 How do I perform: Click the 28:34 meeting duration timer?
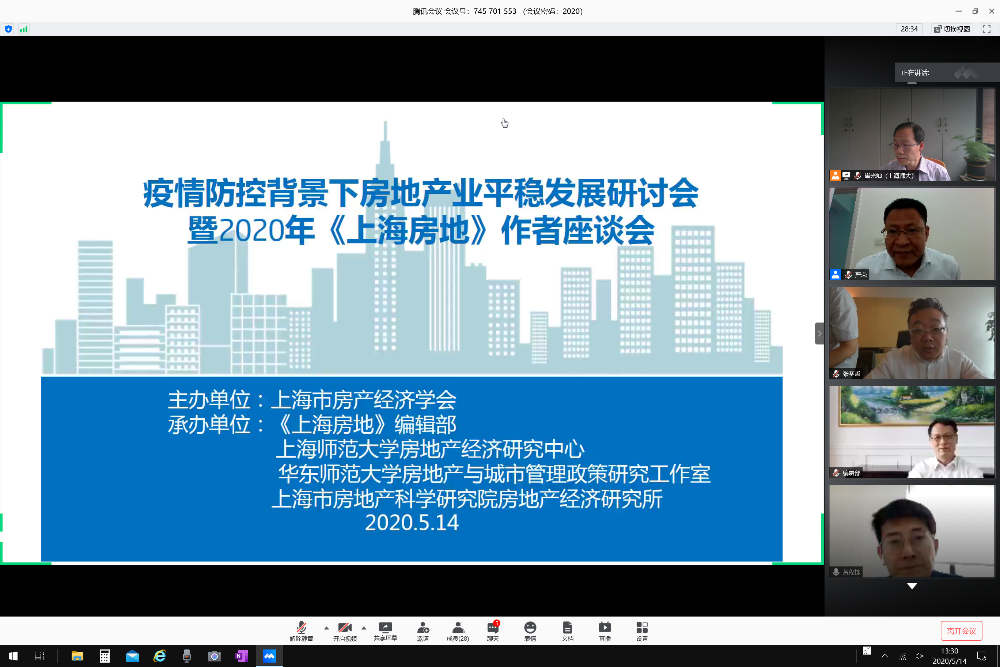(x=909, y=29)
